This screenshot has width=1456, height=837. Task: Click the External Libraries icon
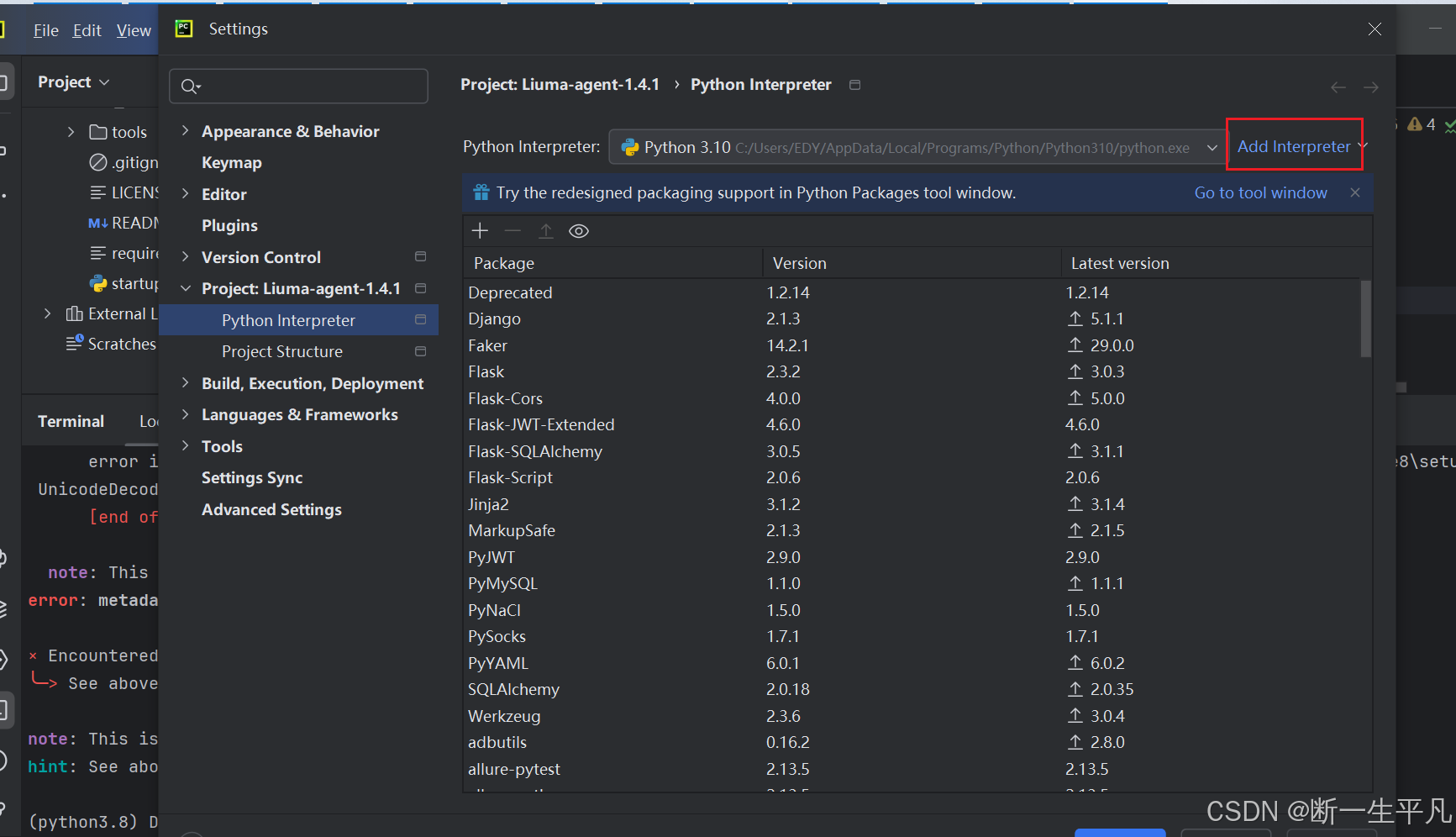[74, 313]
